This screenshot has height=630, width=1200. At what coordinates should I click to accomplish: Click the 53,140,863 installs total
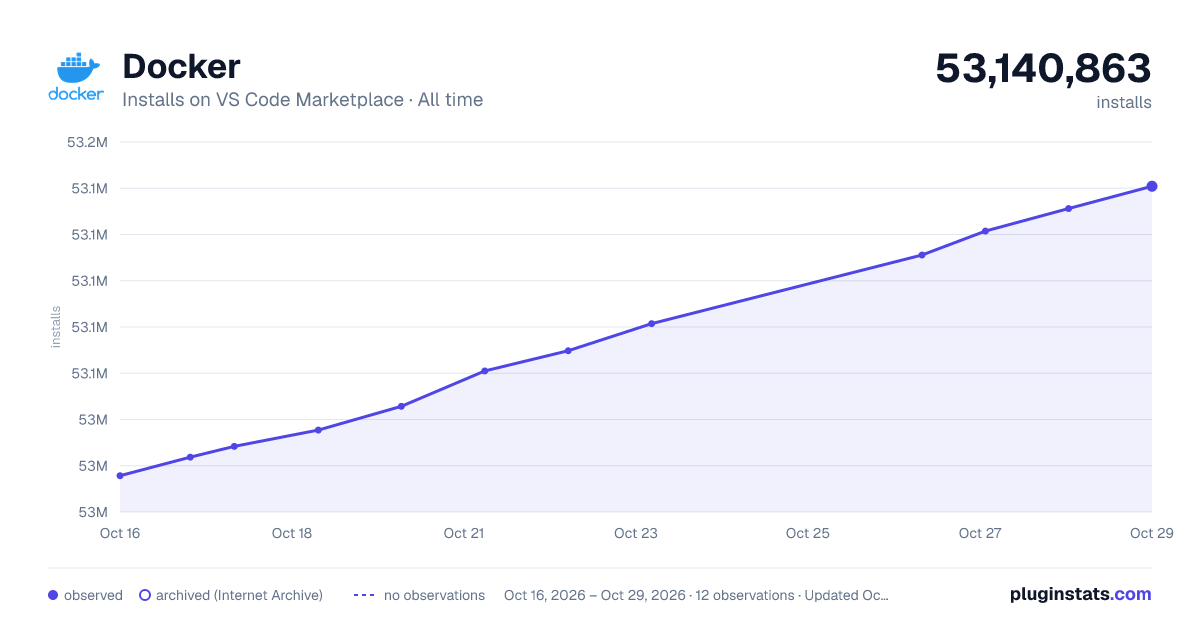(x=1043, y=68)
